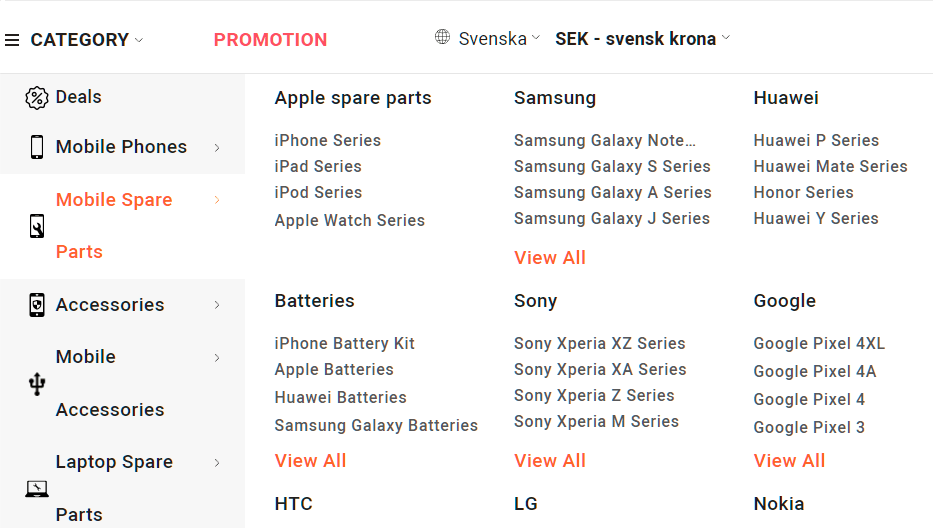Open the Svenska language dropdown
Image resolution: width=934 pixels, height=529 pixels.
point(499,39)
